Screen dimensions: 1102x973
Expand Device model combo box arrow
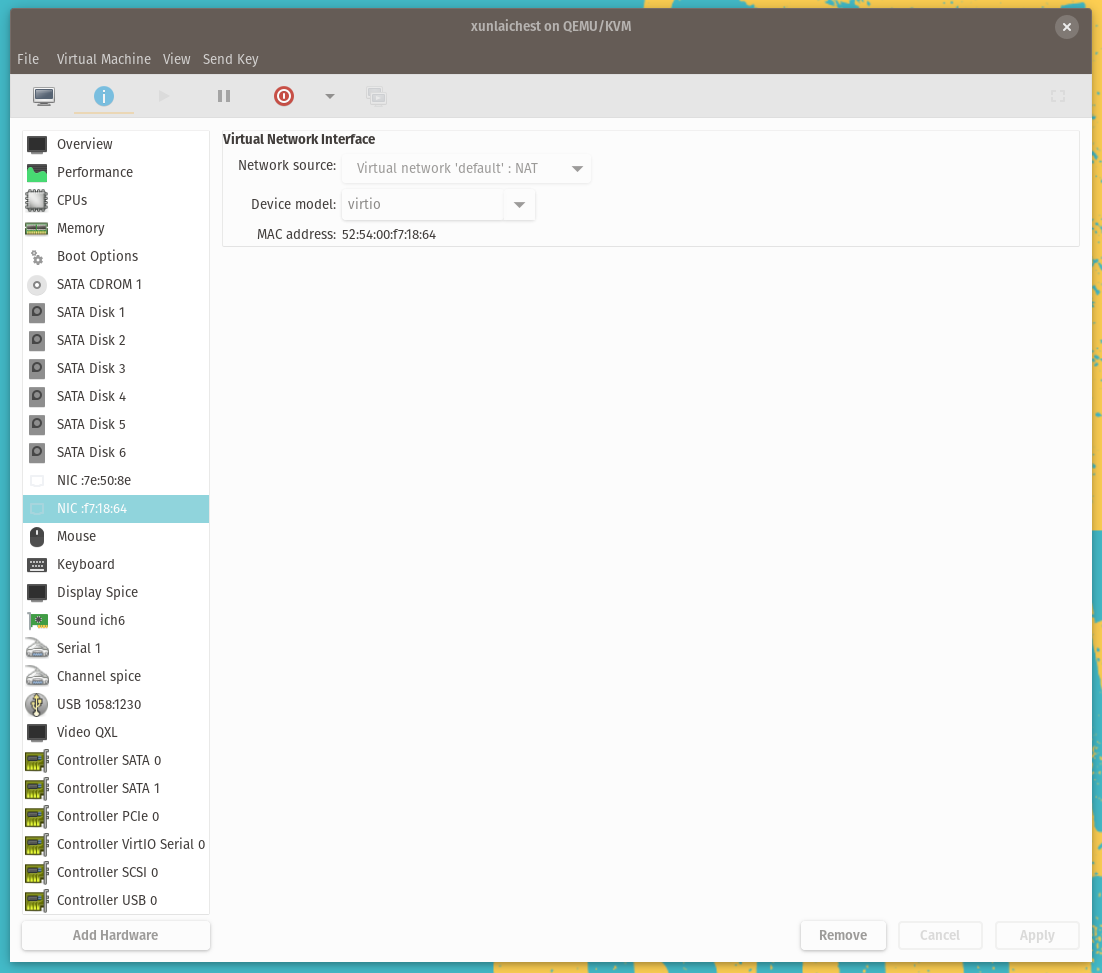click(x=519, y=205)
